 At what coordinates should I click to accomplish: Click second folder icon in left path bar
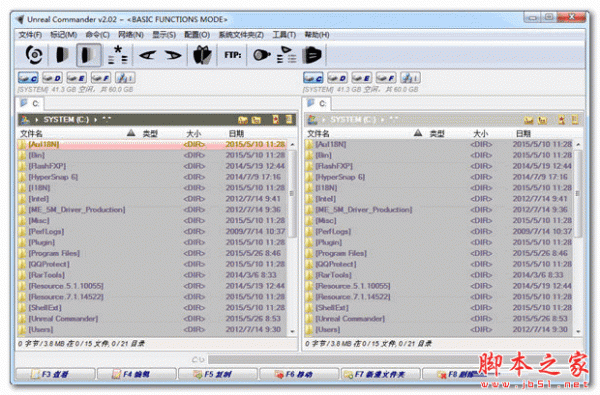(x=256, y=120)
